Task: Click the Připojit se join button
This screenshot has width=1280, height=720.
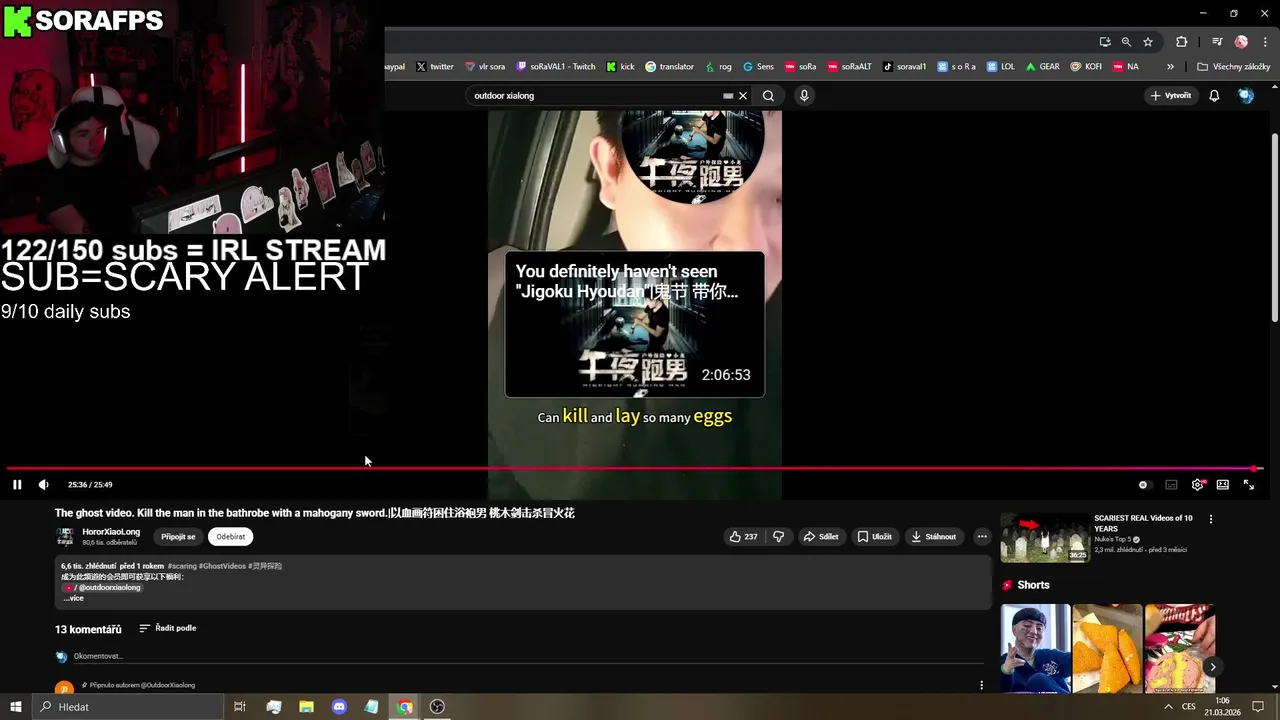Action: pyautogui.click(x=178, y=537)
